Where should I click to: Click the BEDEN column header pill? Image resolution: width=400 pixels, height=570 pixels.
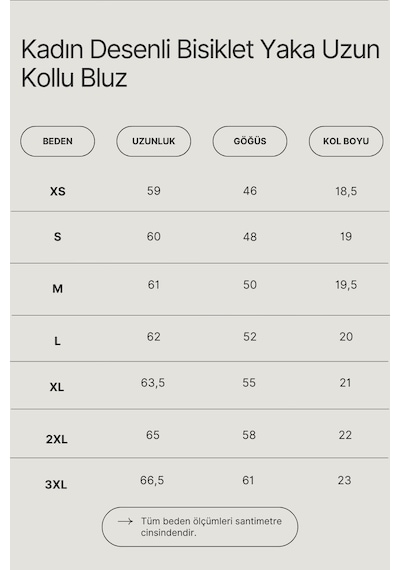pyautogui.click(x=57, y=141)
